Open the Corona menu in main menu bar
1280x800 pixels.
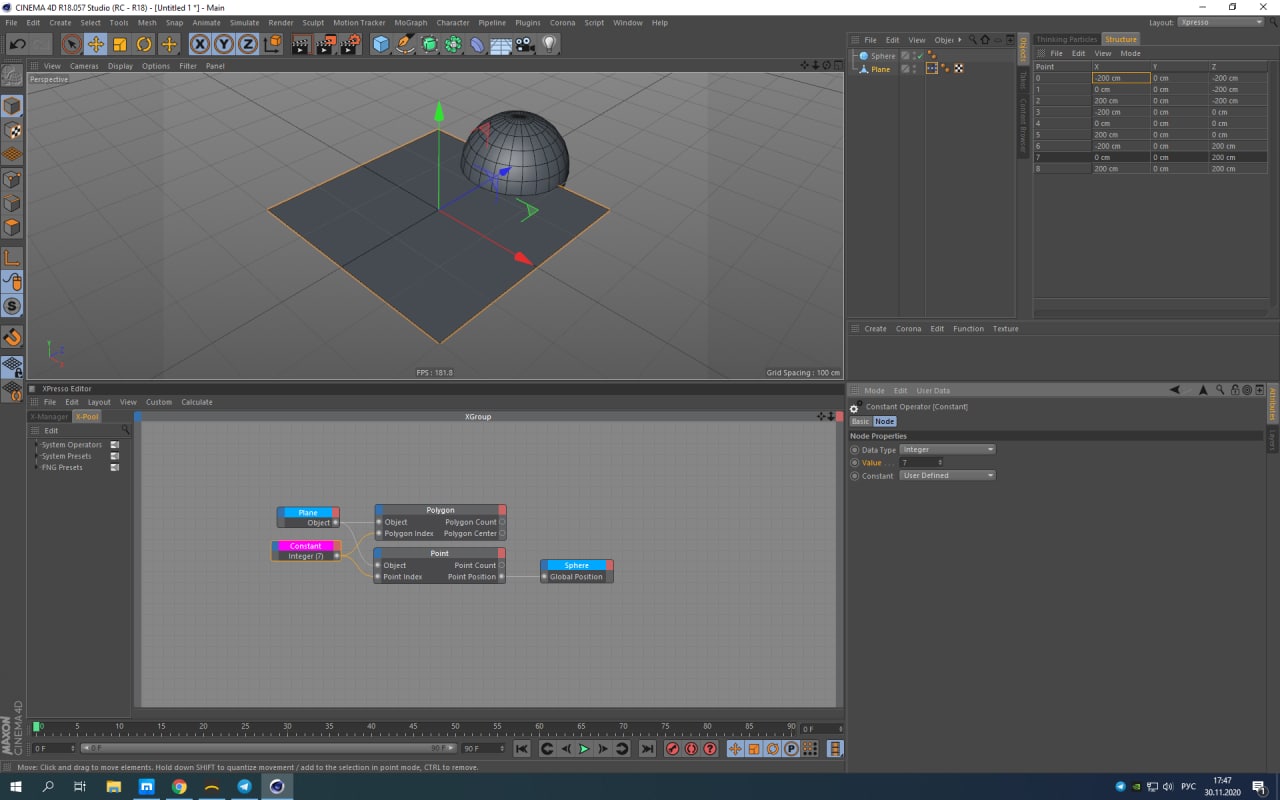coord(562,22)
